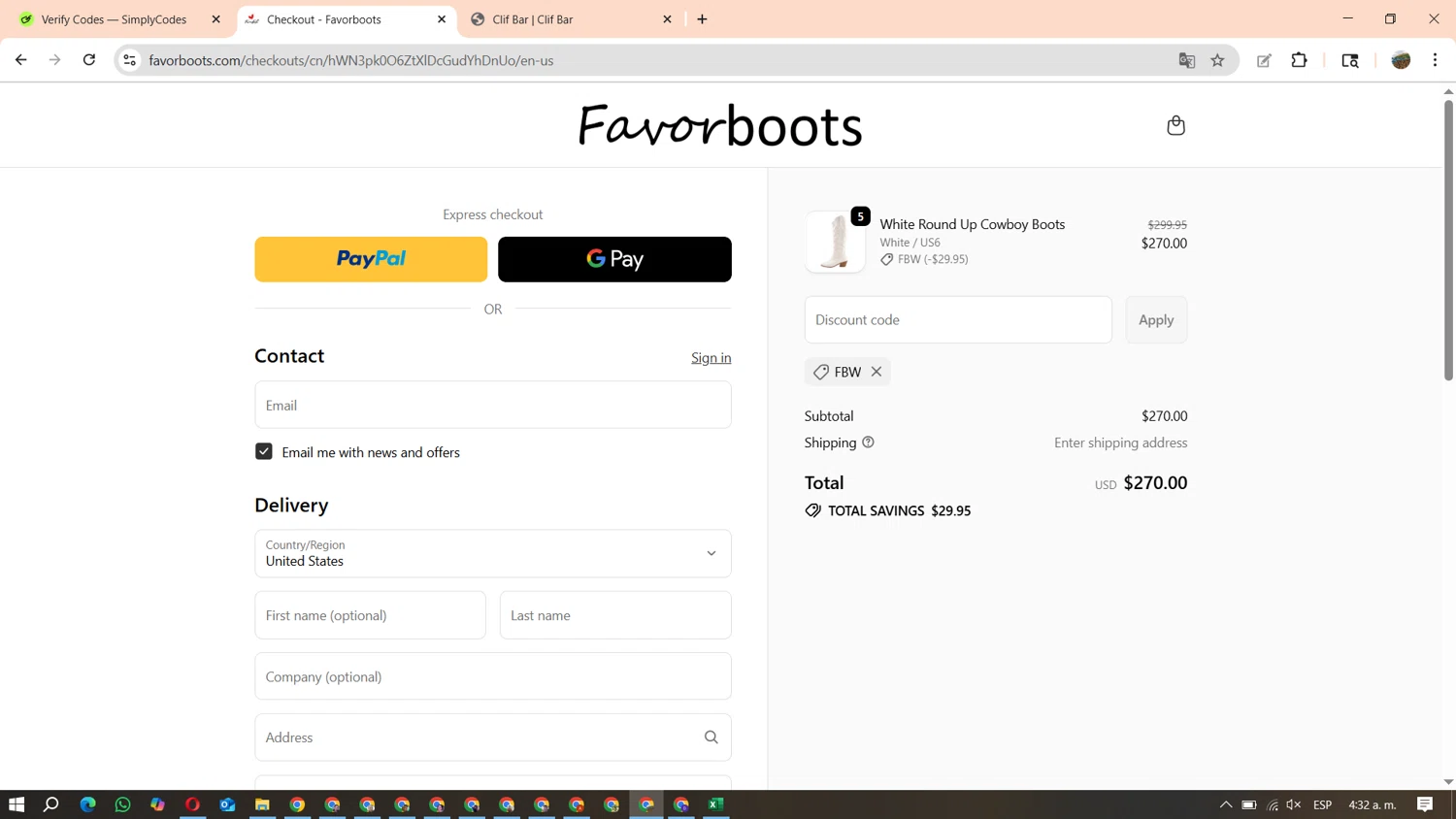The width and height of the screenshot is (1456, 819).
Task: Go forward in browser history
Action: pos(55,60)
